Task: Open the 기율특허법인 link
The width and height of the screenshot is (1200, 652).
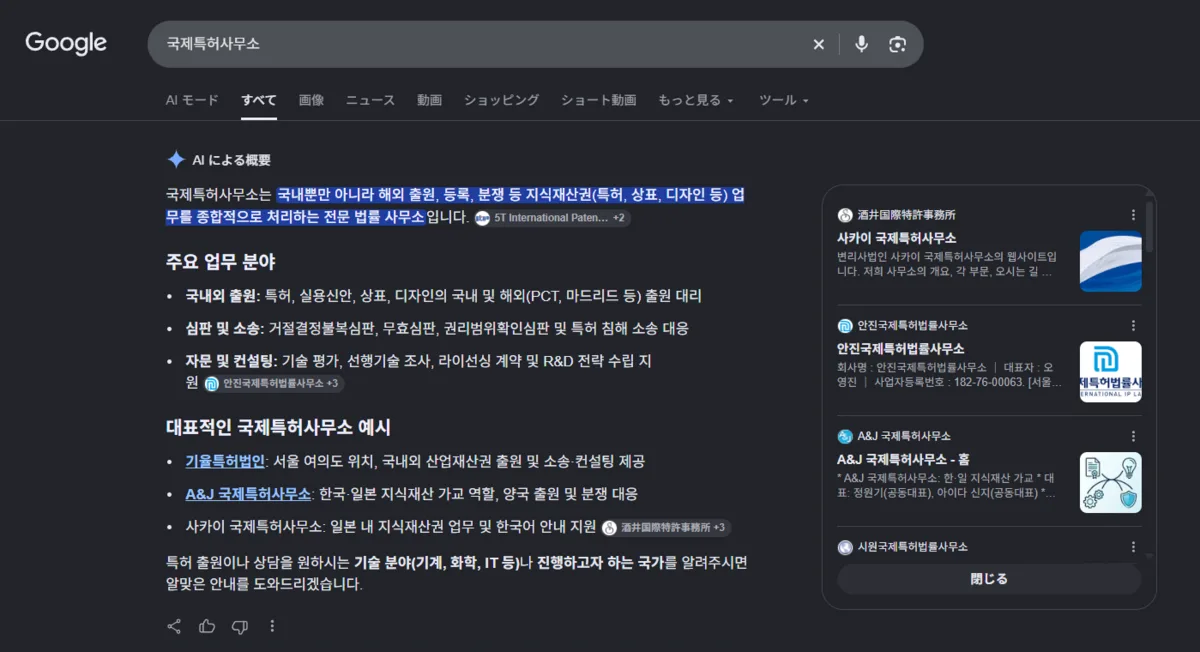Action: 225,461
